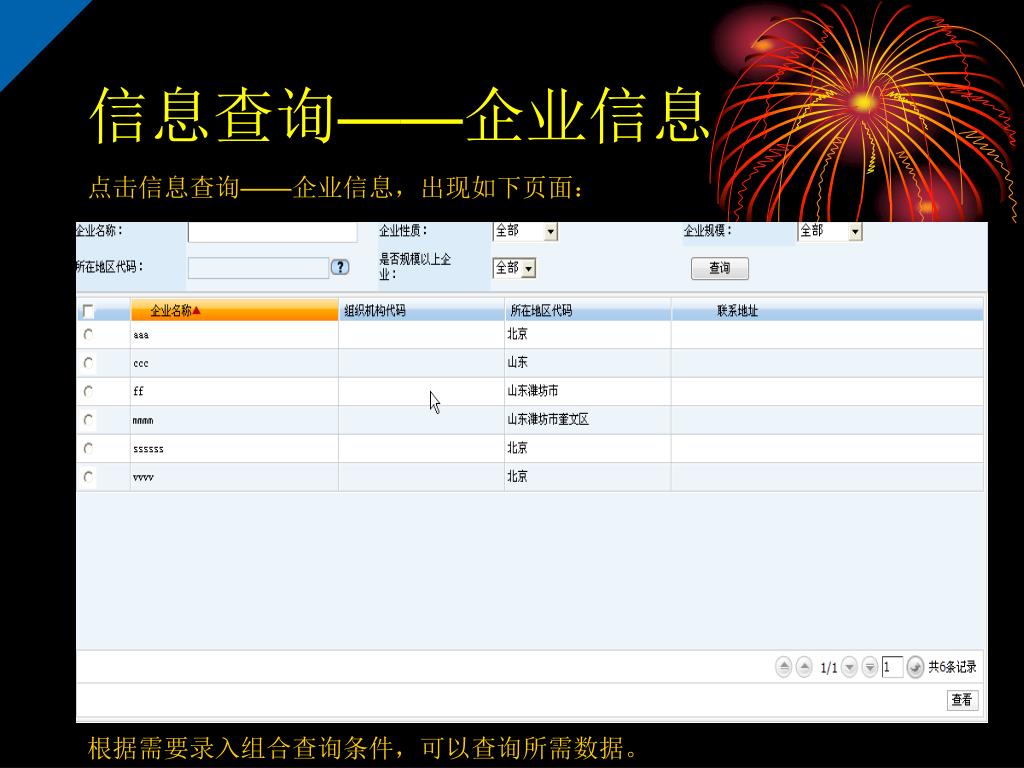This screenshot has width=1024, height=768.
Task: Open the 企业性质 dropdown
Action: pyautogui.click(x=525, y=231)
